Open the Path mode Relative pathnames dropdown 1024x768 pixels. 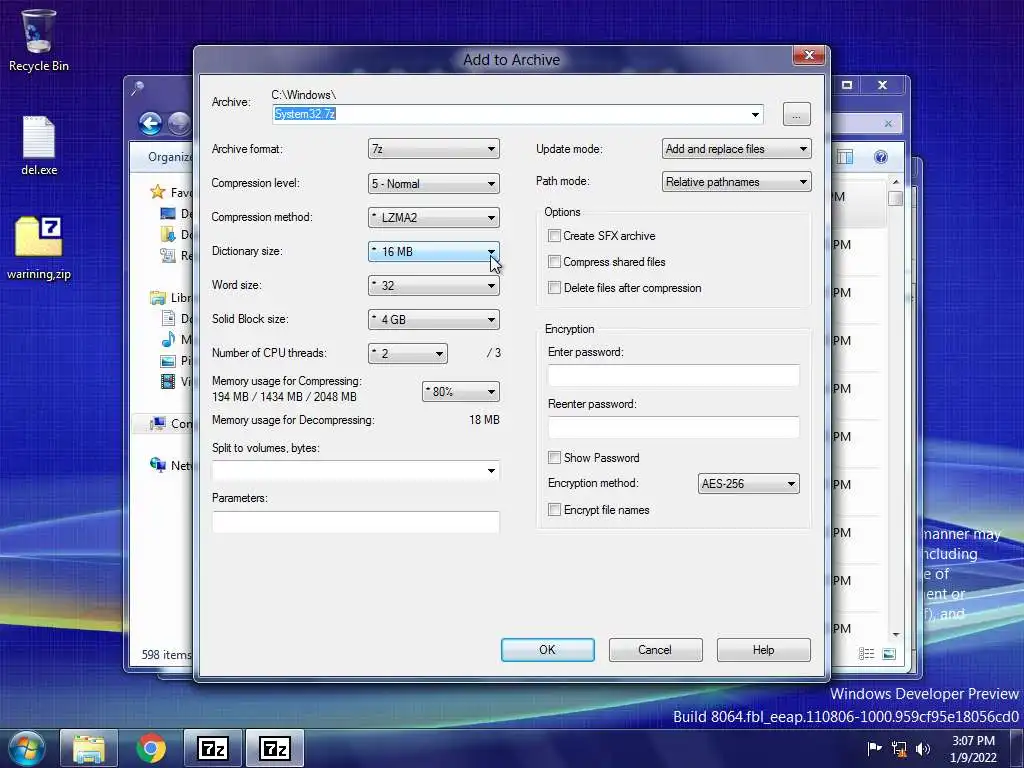737,182
